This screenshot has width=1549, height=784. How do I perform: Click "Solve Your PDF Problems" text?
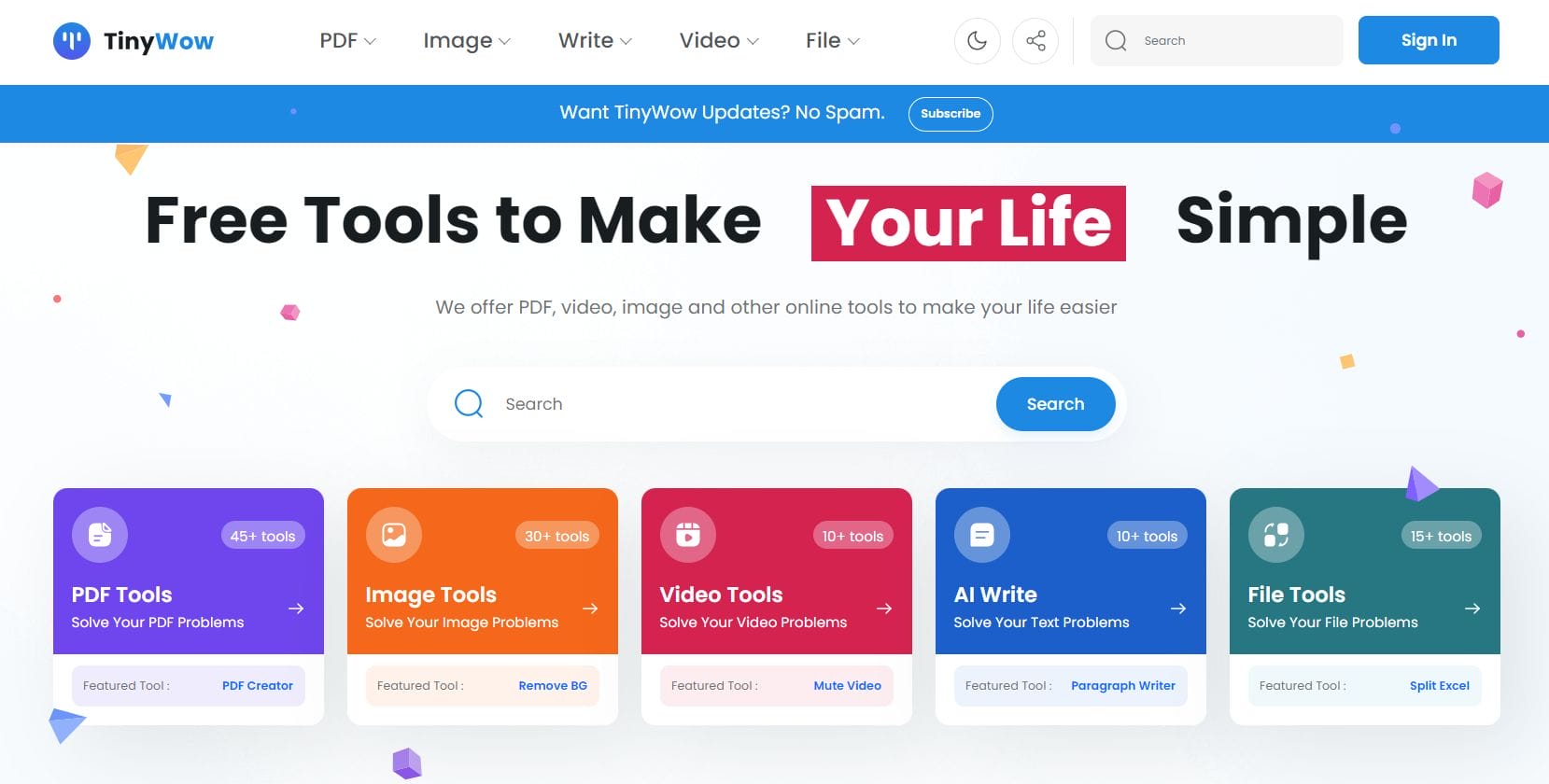pos(158,623)
